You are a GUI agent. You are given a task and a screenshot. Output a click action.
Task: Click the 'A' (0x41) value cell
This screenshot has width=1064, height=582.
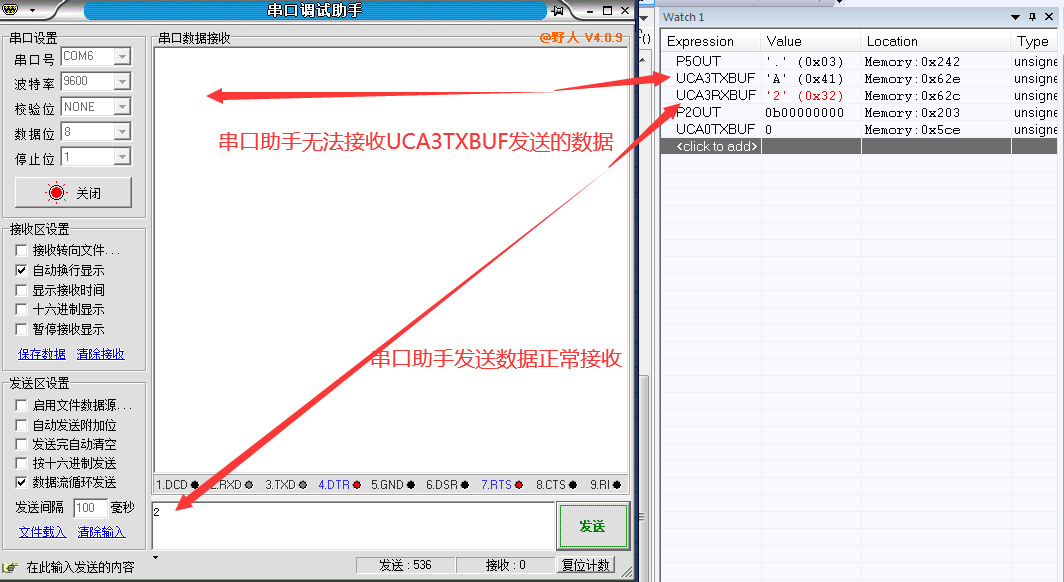pos(805,79)
